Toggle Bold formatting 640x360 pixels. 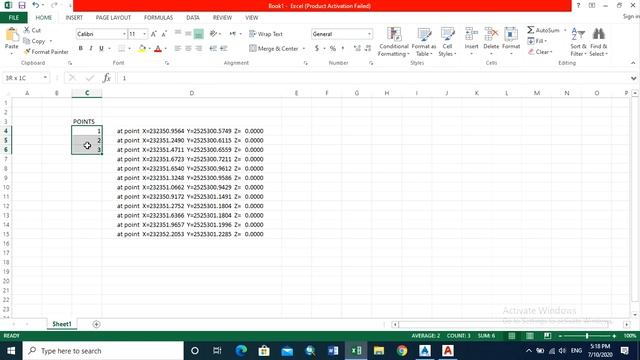(80, 49)
